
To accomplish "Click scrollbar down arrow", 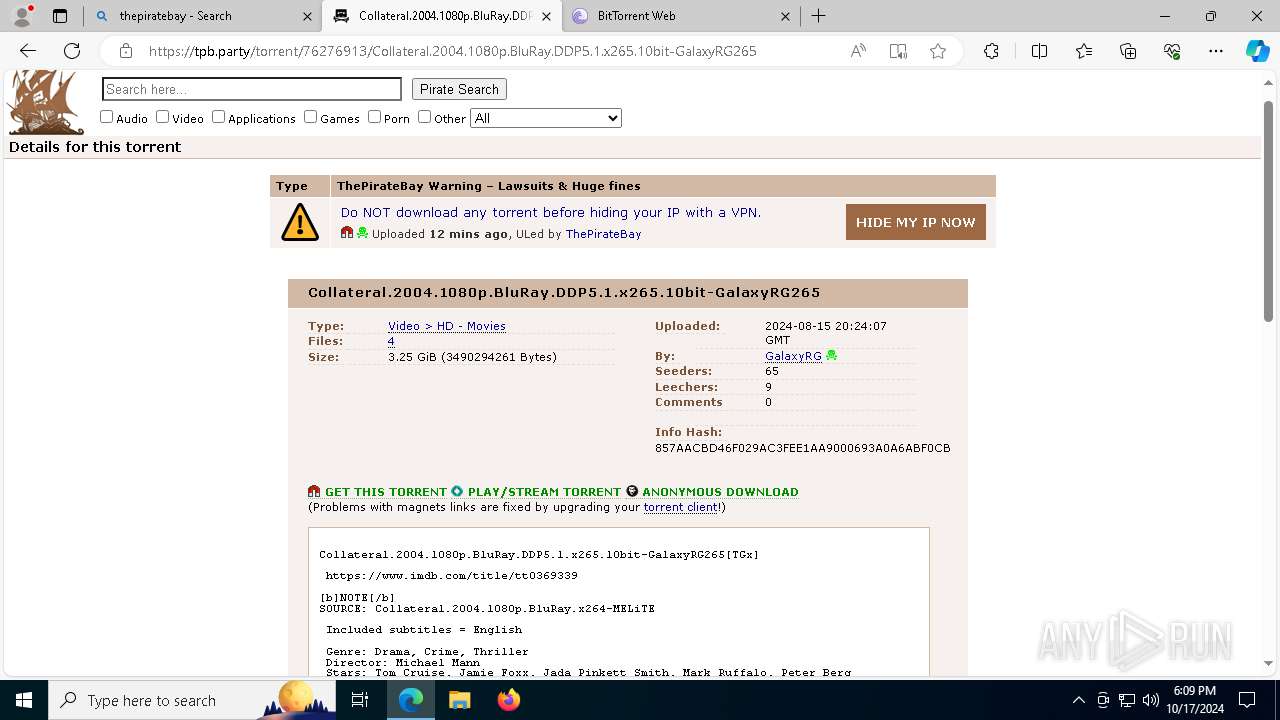I will (x=1268, y=663).
